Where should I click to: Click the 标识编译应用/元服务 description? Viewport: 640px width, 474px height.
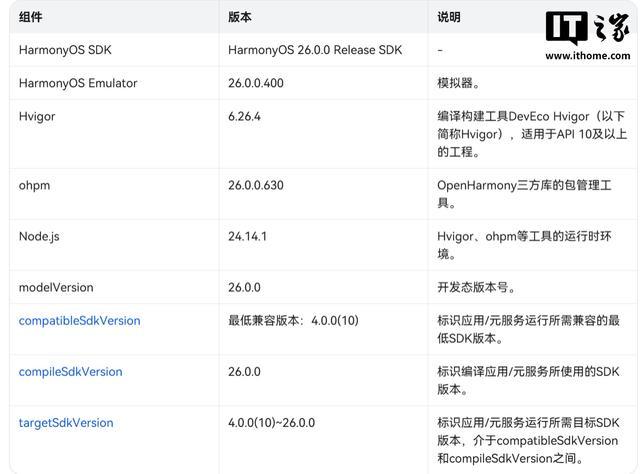point(529,381)
